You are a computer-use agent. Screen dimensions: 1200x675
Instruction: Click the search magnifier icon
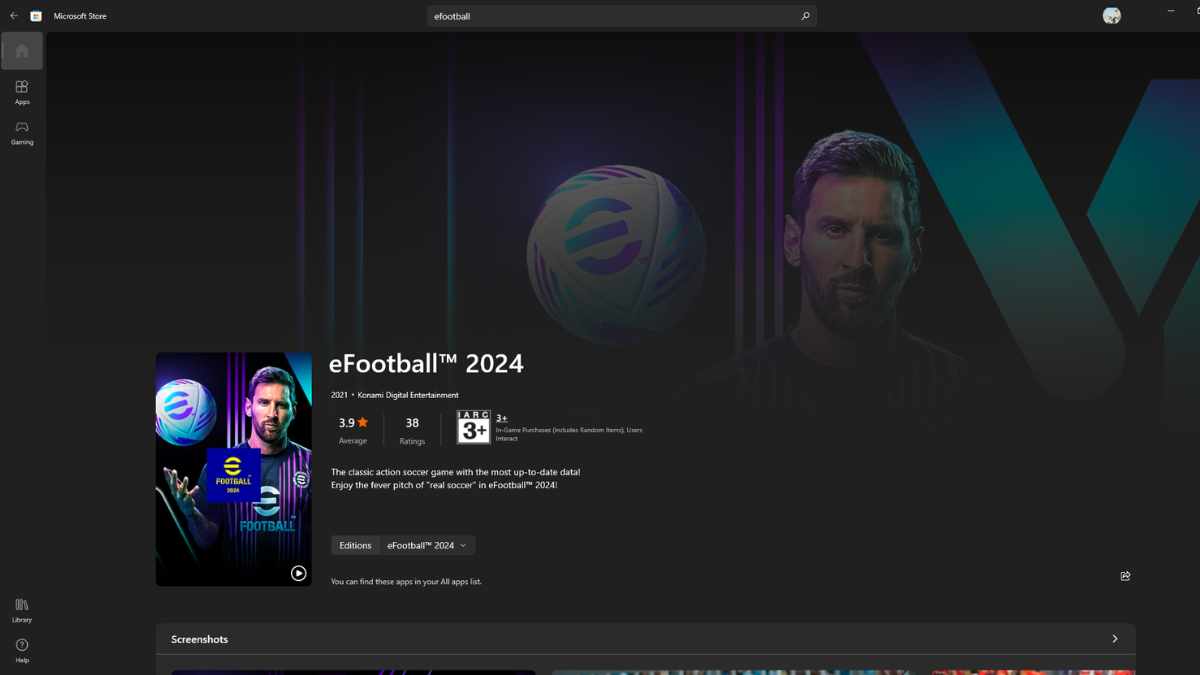804,16
